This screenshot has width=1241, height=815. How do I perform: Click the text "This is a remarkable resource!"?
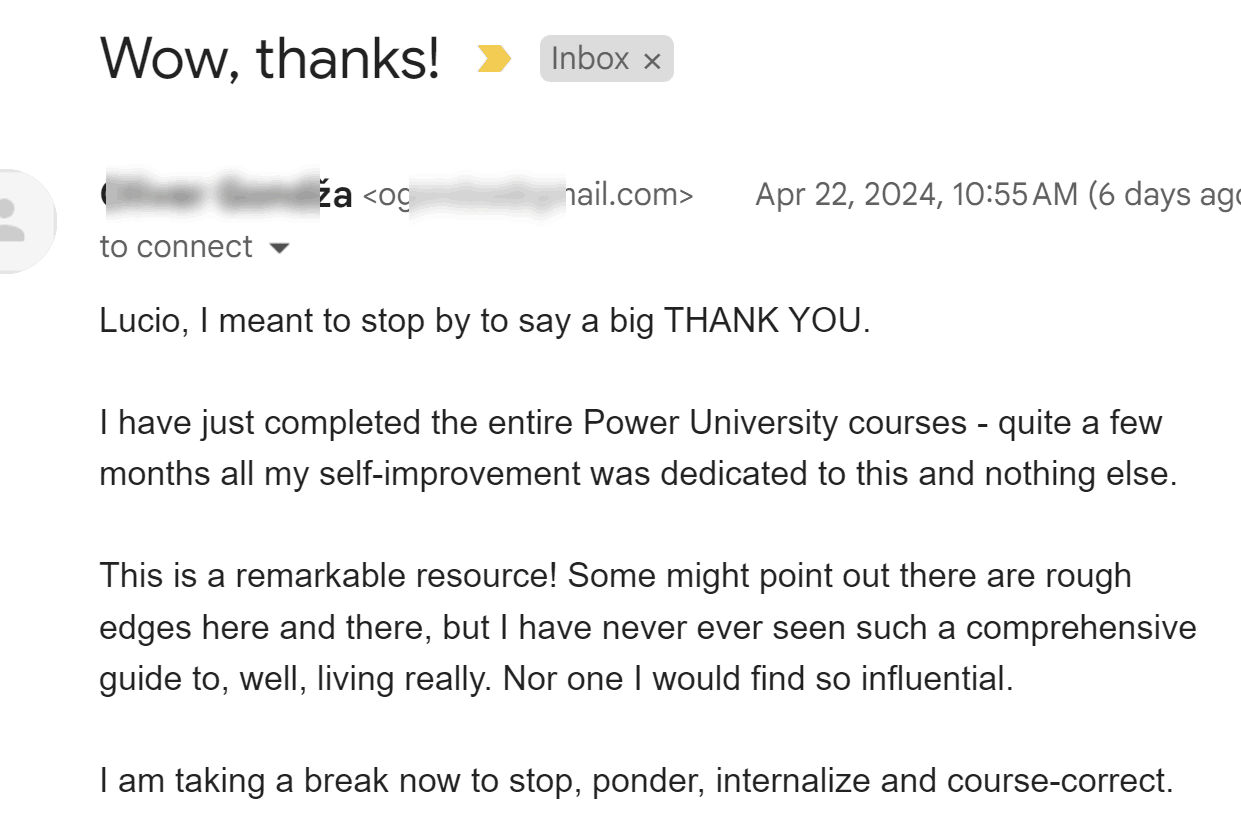pyautogui.click(x=329, y=576)
